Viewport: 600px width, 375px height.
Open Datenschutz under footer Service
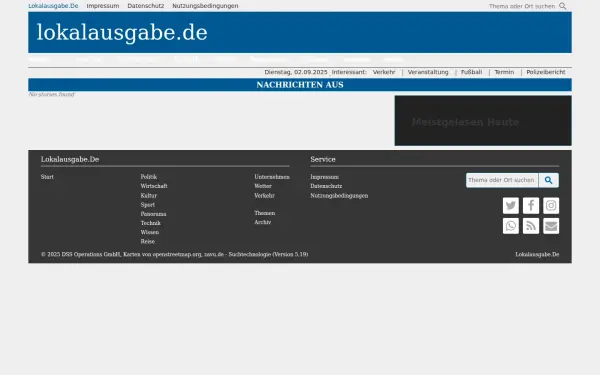pyautogui.click(x=326, y=186)
